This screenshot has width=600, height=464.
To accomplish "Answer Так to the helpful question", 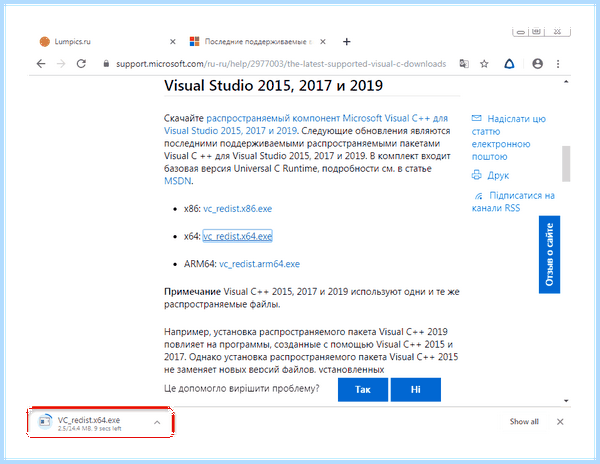I will (363, 389).
